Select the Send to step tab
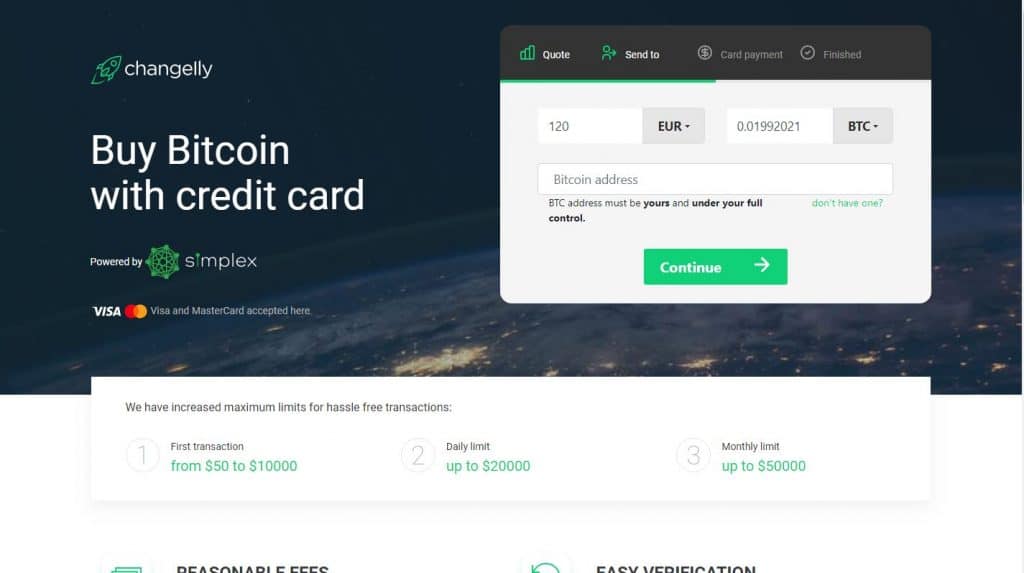Viewport: 1024px width, 573px height. point(630,54)
